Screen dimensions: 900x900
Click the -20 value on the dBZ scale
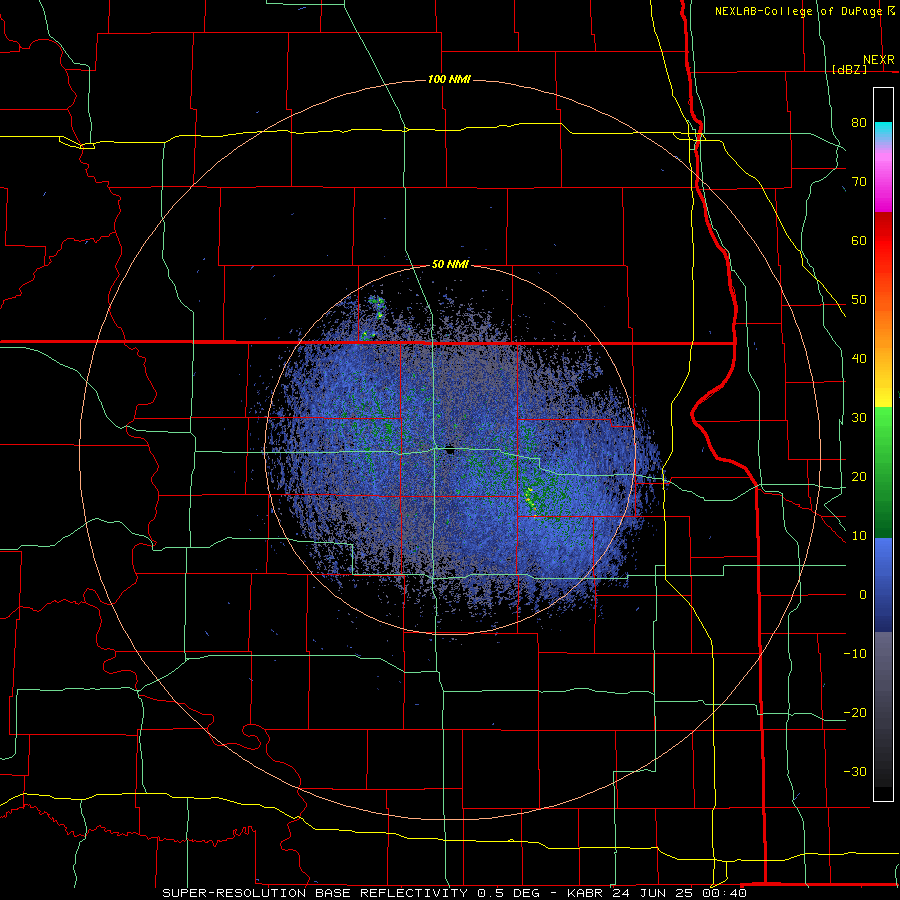[x=855, y=712]
